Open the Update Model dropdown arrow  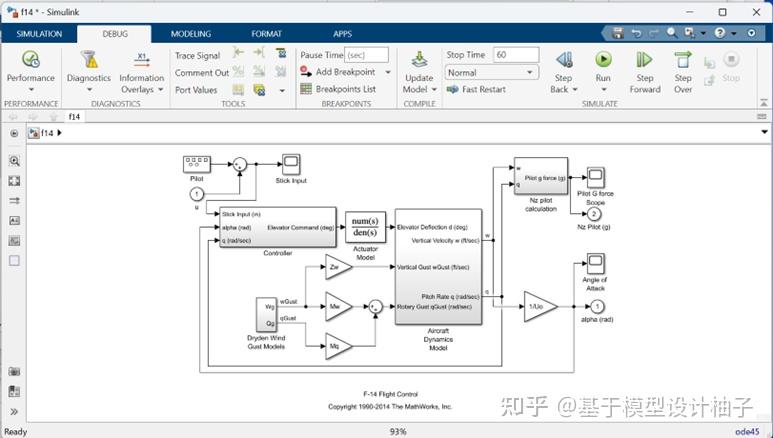point(434,89)
